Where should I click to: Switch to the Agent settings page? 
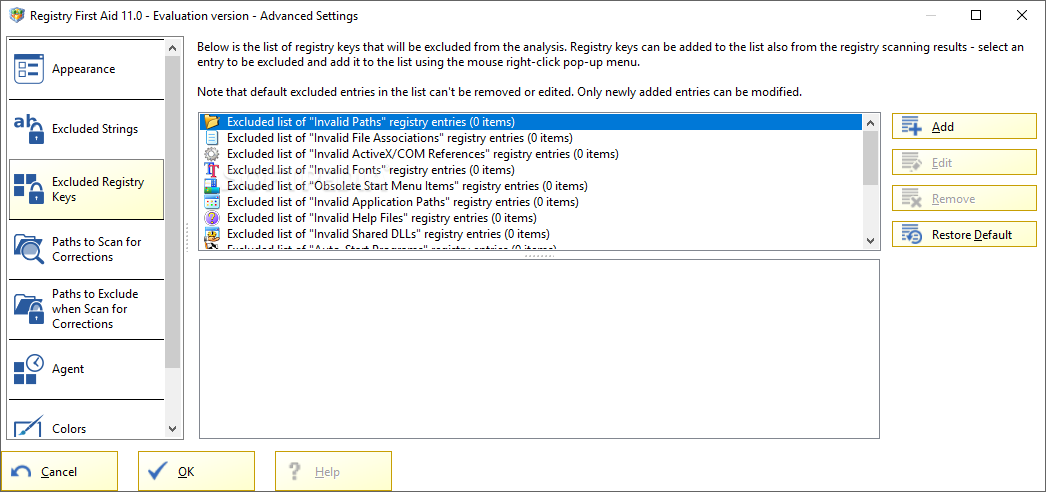pos(86,369)
